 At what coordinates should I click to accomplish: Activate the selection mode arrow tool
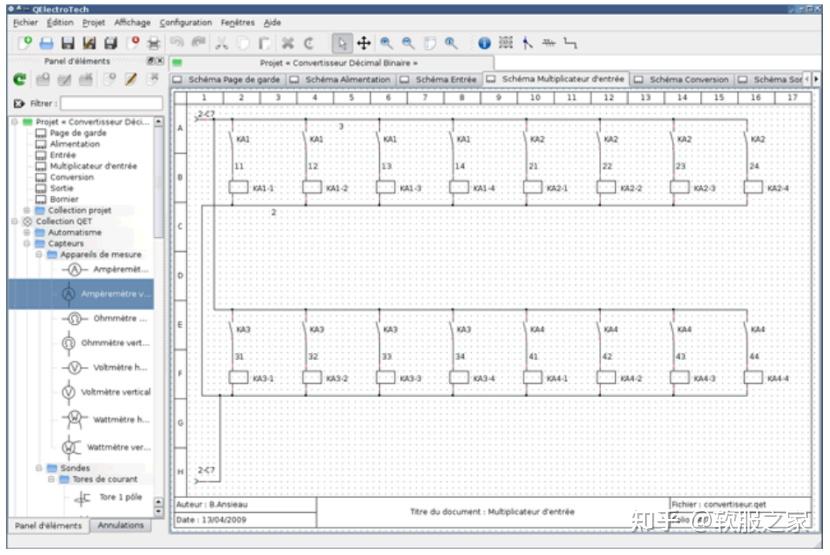point(342,43)
